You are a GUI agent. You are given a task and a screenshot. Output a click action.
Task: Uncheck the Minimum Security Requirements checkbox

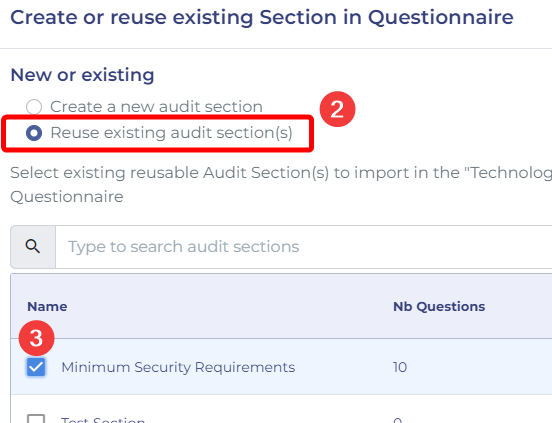point(36,367)
